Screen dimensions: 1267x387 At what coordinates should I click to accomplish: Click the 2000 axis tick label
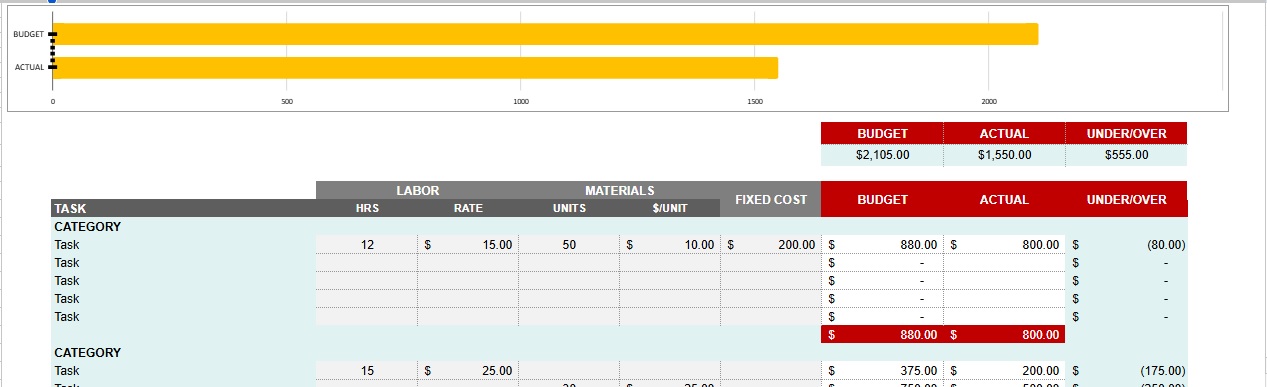[x=989, y=102]
